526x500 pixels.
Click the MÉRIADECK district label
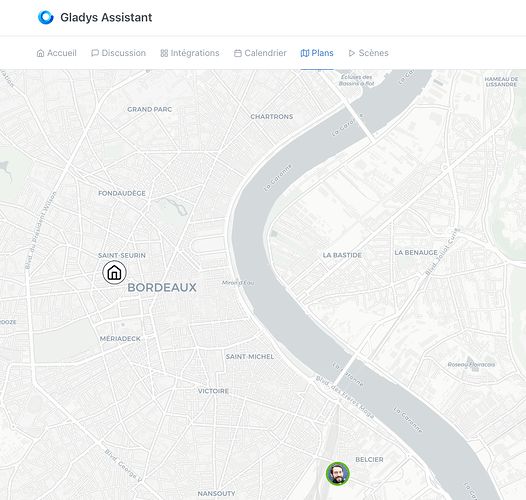click(x=120, y=338)
